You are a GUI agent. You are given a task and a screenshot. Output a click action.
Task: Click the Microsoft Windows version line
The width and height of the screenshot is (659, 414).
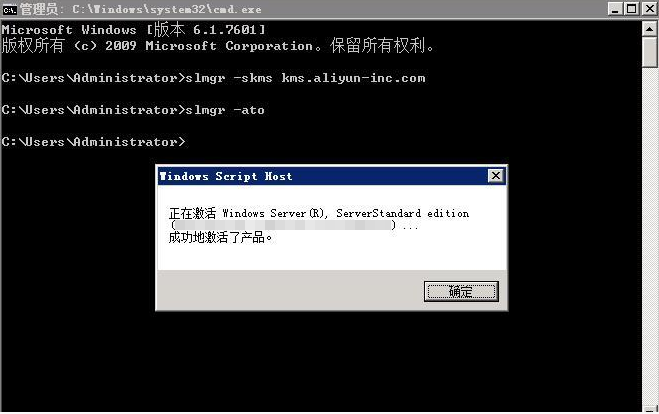coord(133,29)
